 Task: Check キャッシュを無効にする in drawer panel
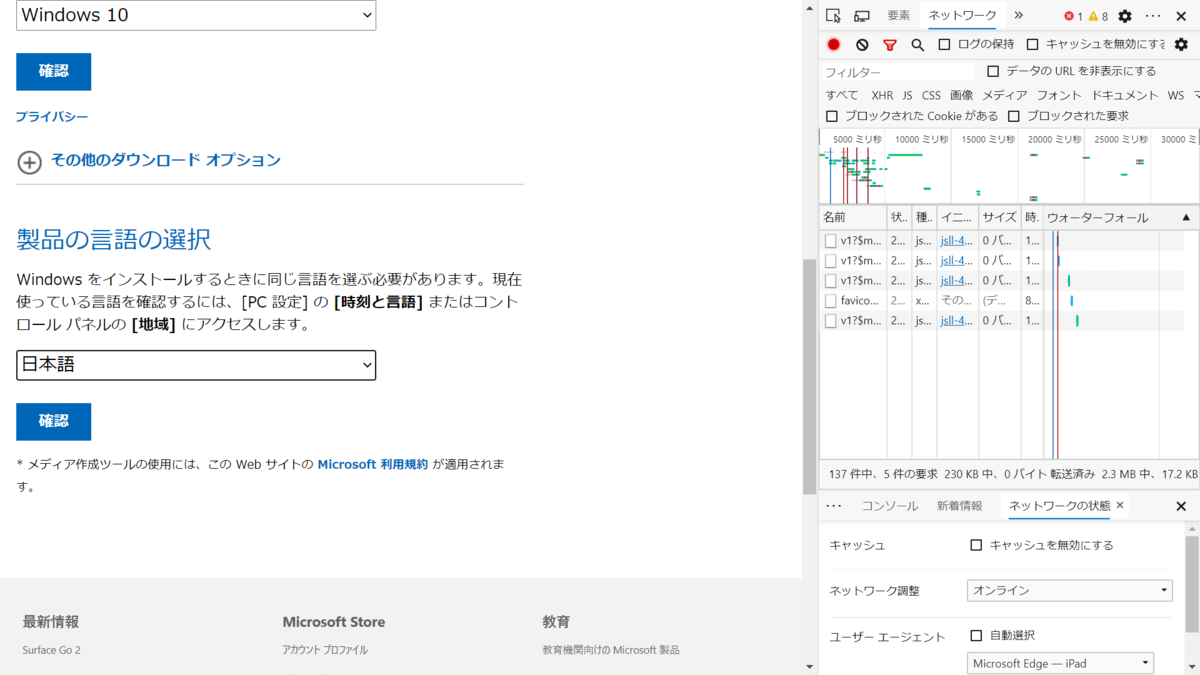[977, 545]
